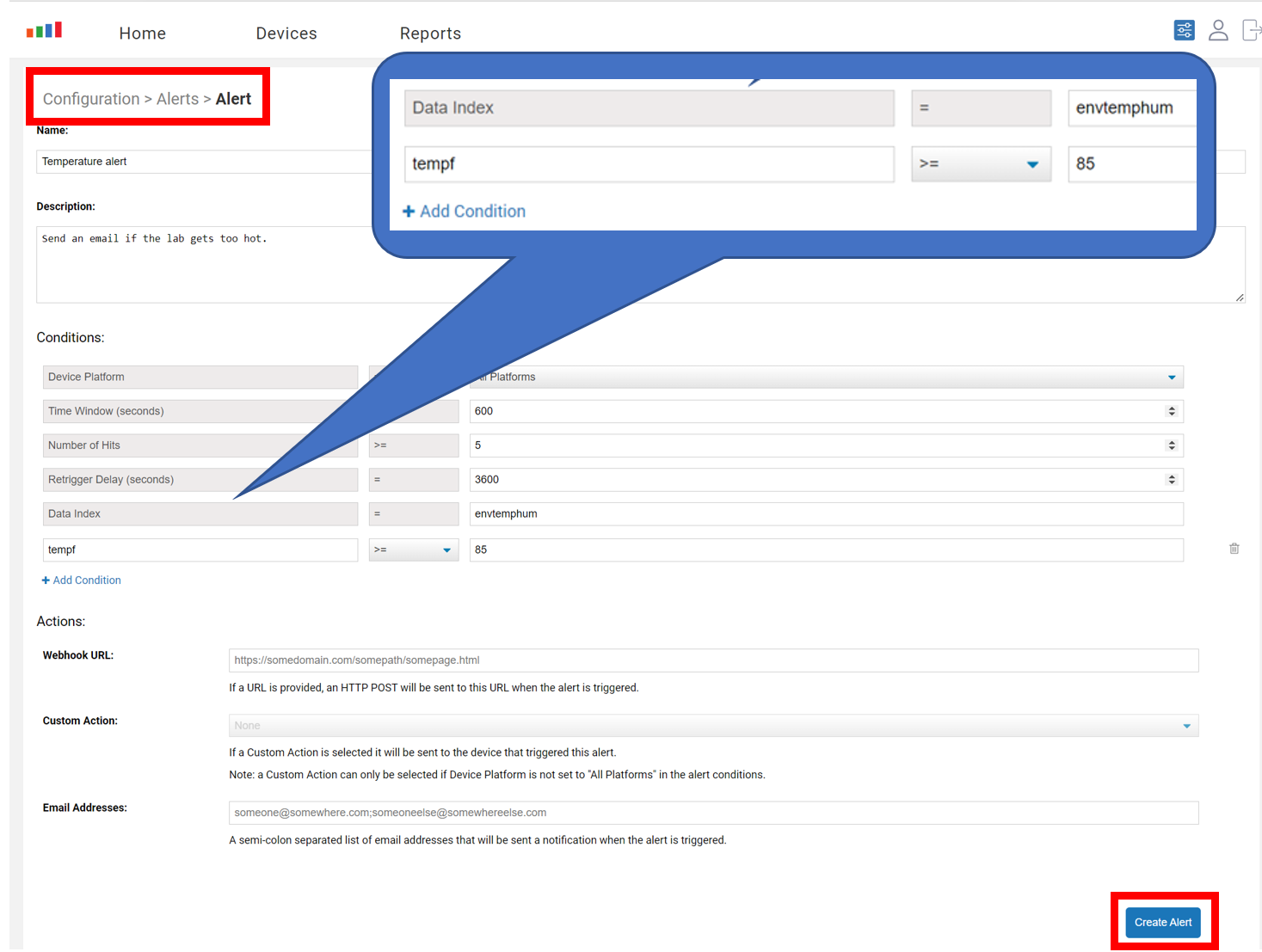Screen dimensions: 1262x952
Task: Click the Actions: heading
Action: click(x=61, y=622)
